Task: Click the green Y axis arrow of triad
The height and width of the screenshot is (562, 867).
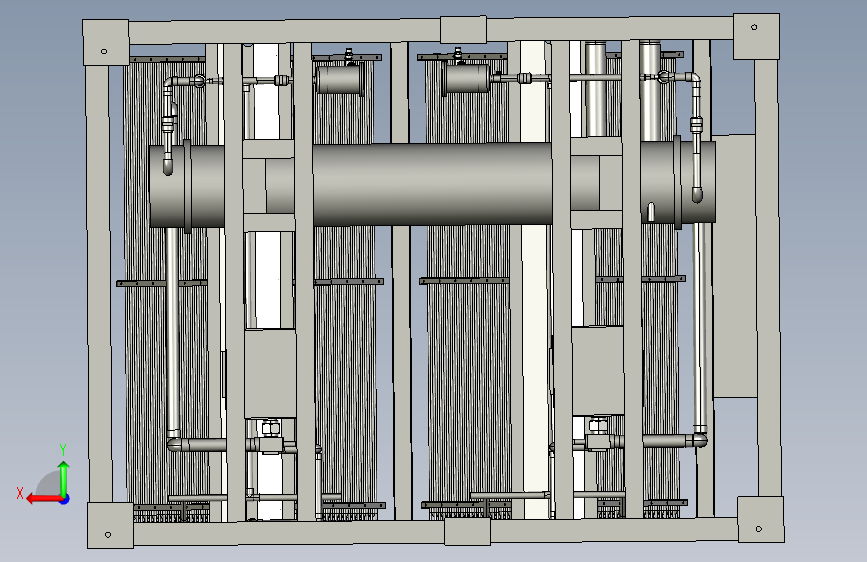Action: click(x=64, y=477)
